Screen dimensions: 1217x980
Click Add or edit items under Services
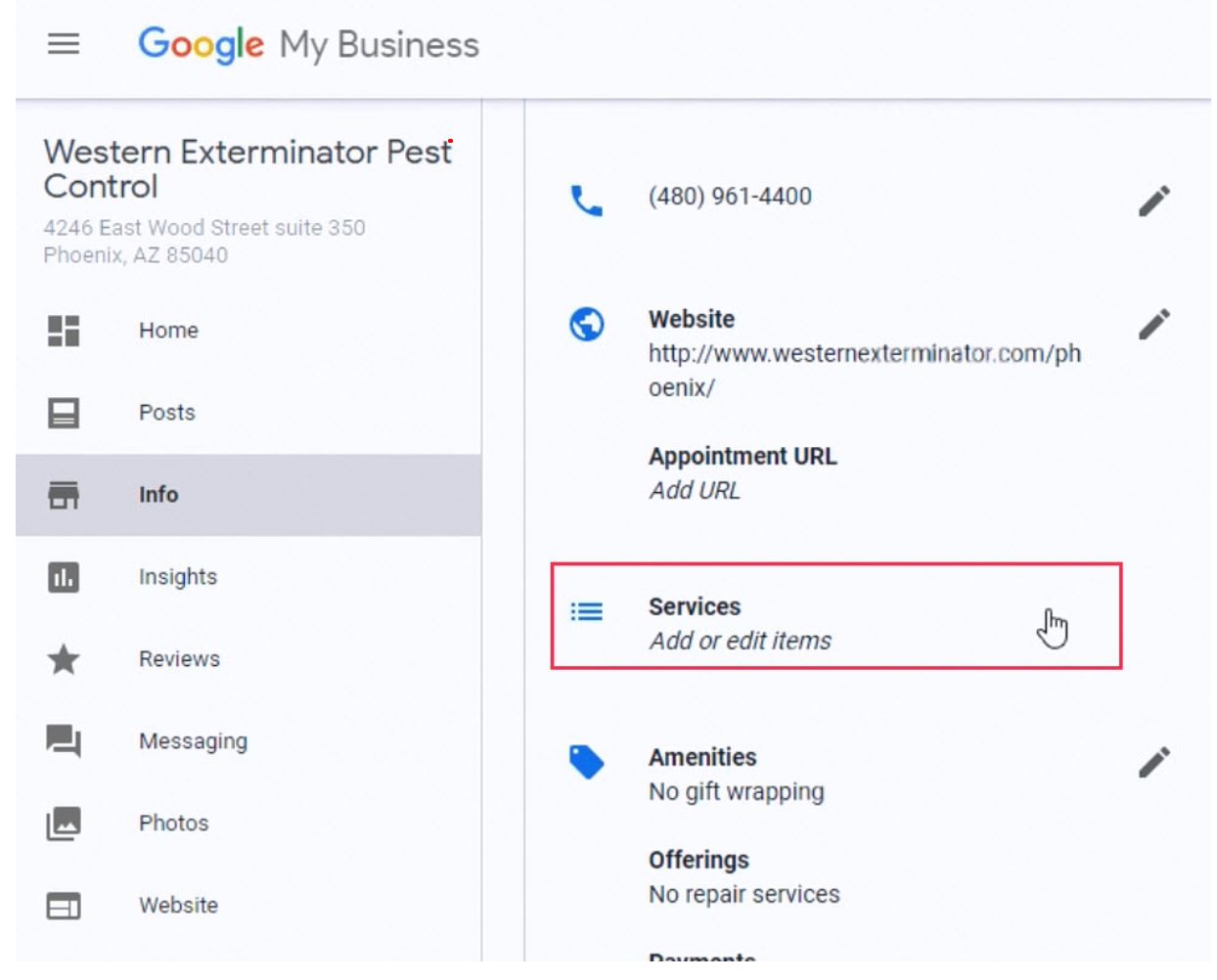741,641
